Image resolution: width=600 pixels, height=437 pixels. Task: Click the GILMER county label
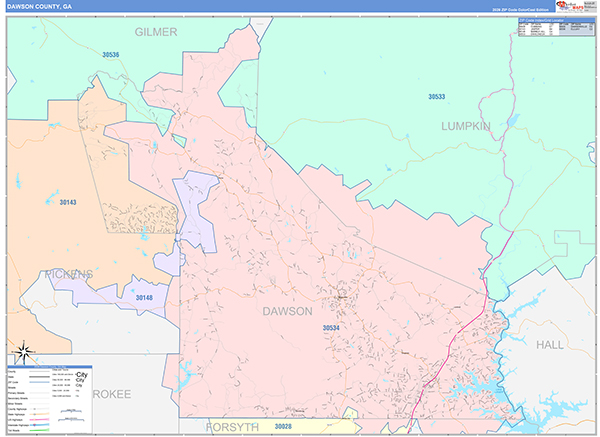(156, 32)
